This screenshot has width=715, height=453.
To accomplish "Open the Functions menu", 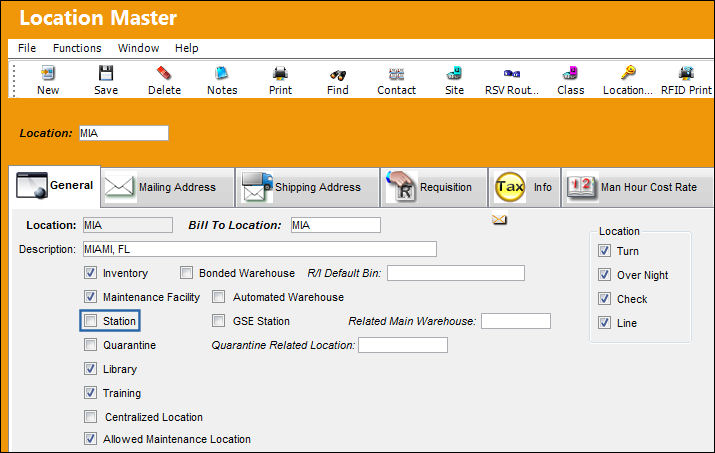I will tap(77, 48).
